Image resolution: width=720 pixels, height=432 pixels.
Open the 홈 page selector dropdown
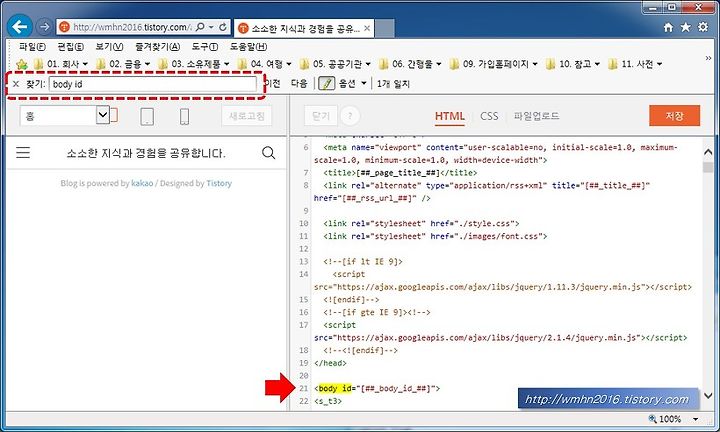[x=103, y=115]
